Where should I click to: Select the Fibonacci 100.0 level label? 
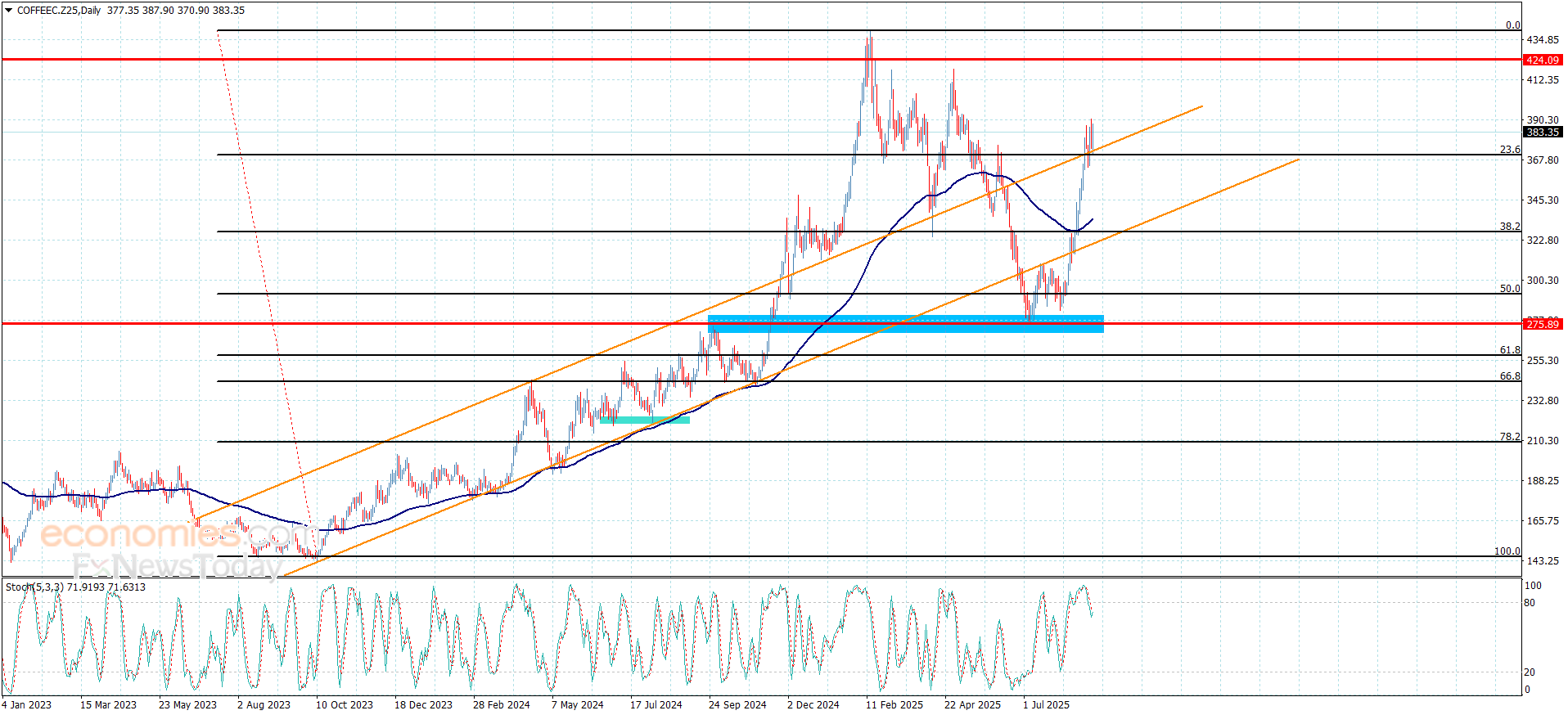[x=1507, y=551]
